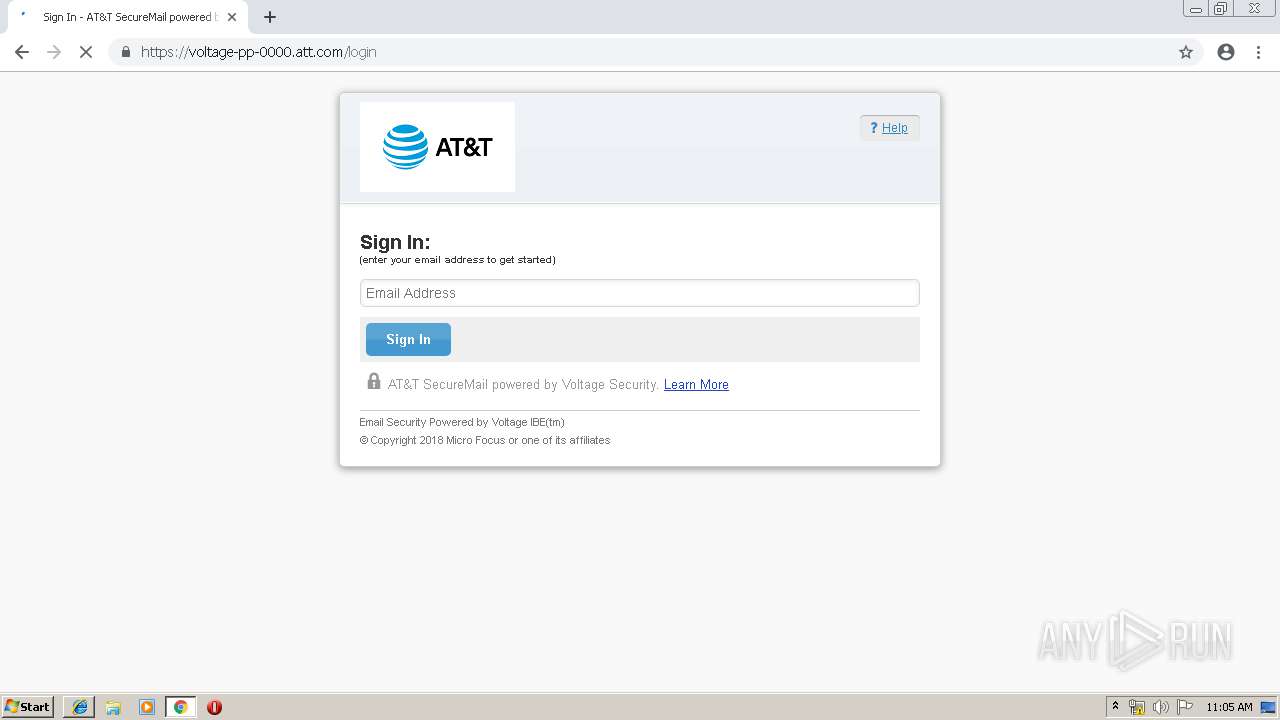Open the Chrome three-dot menu
The height and width of the screenshot is (720, 1280).
[x=1259, y=52]
